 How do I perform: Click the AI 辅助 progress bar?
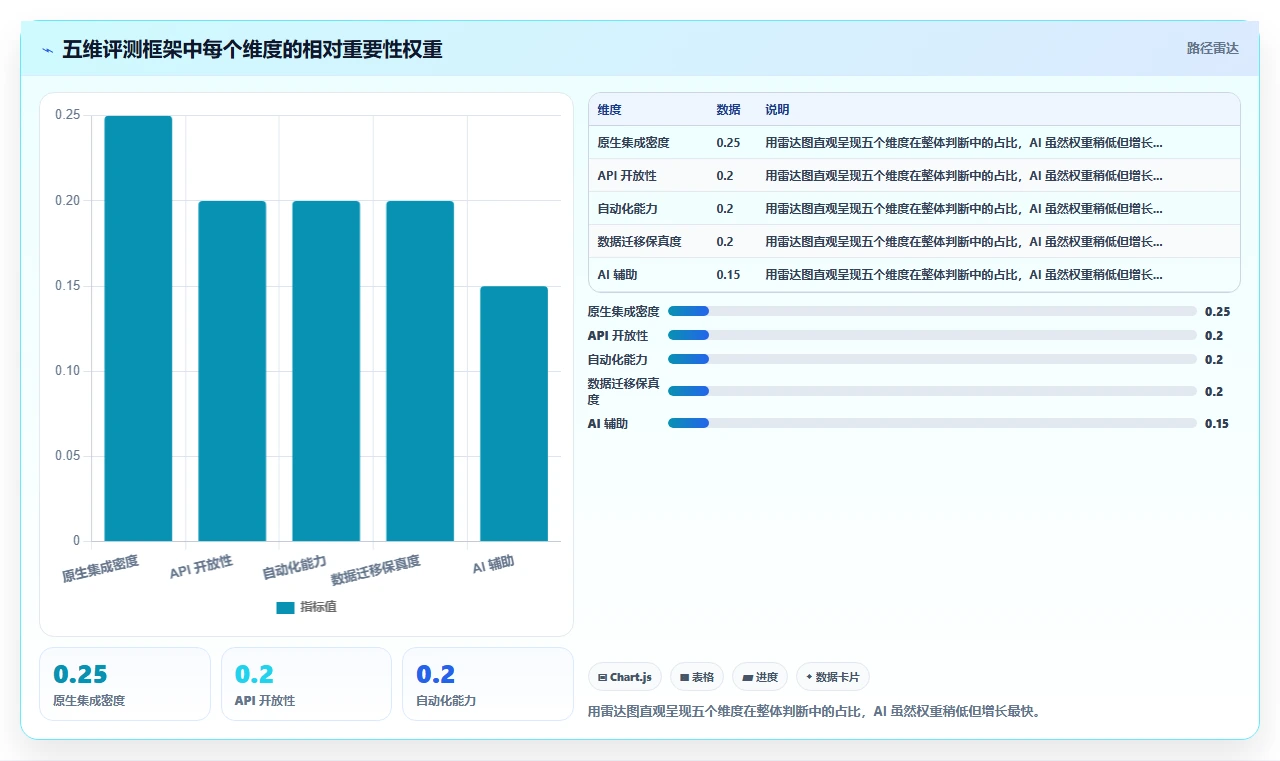click(x=932, y=423)
